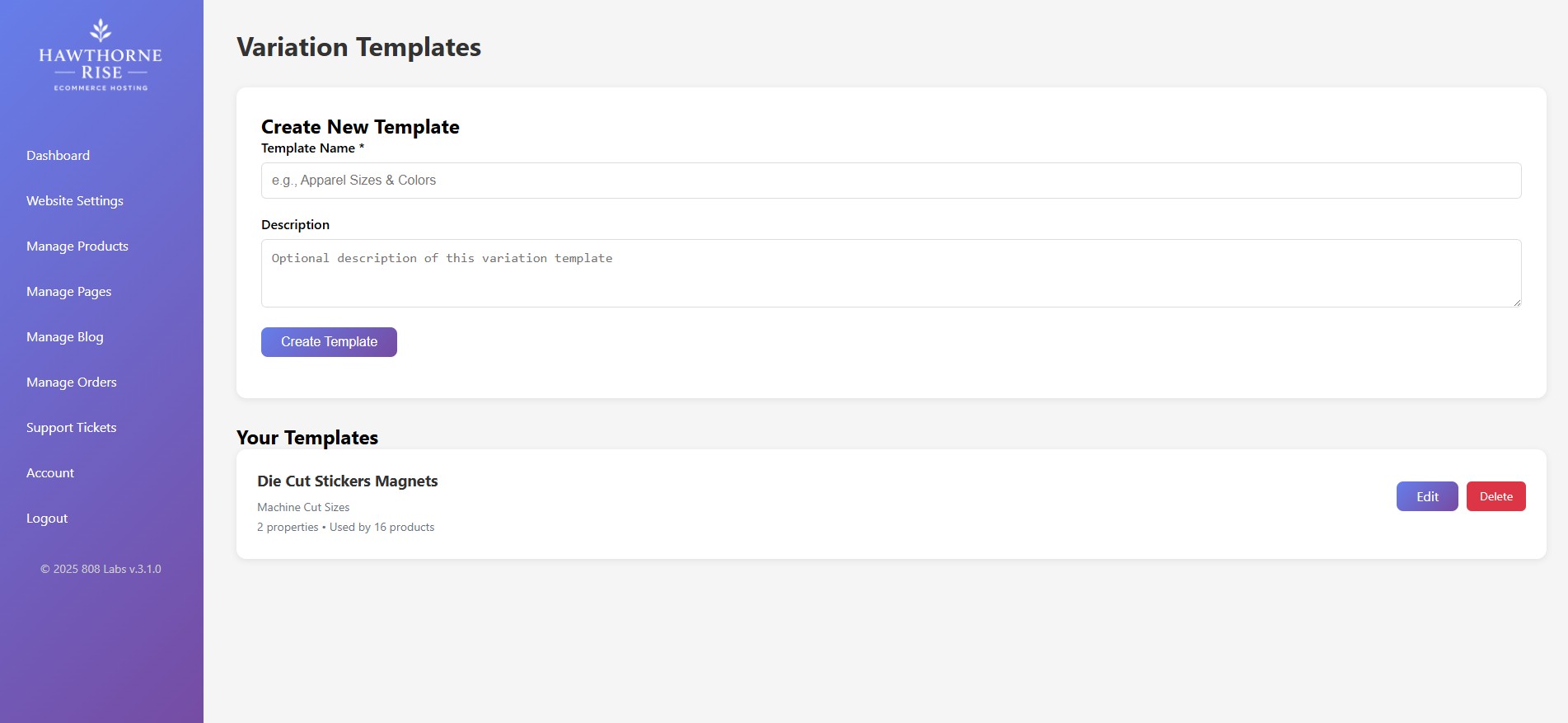
Task: Click the Used by 16 products text
Action: coord(381,527)
